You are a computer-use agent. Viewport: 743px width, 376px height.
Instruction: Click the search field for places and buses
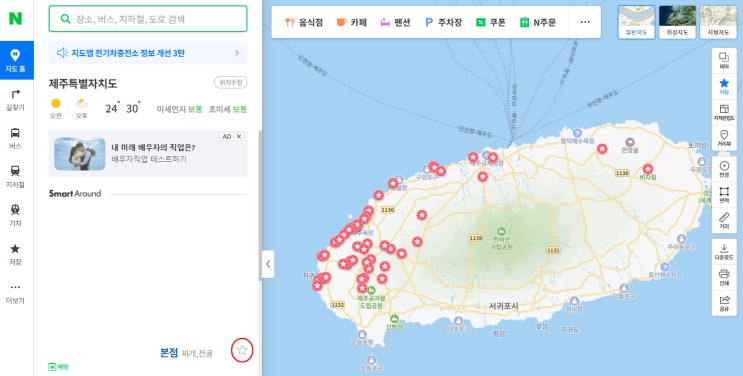(148, 19)
